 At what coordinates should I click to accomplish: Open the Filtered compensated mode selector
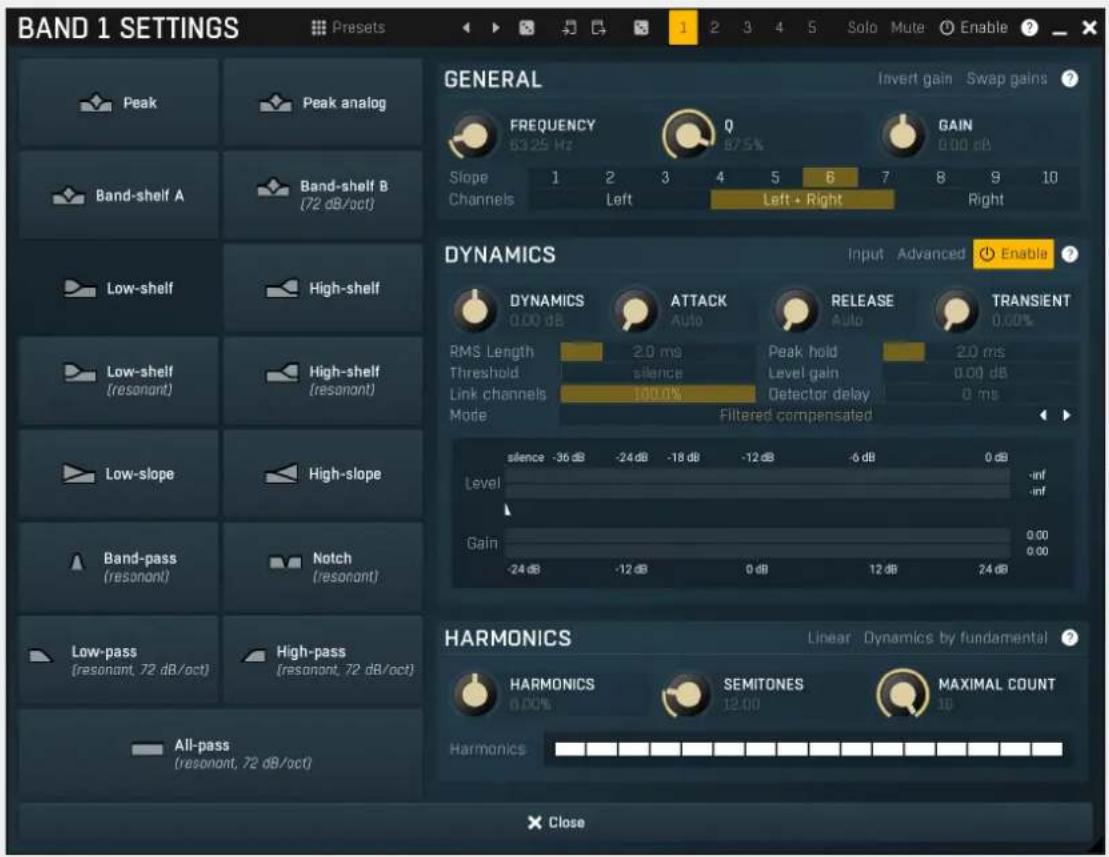tap(796, 415)
